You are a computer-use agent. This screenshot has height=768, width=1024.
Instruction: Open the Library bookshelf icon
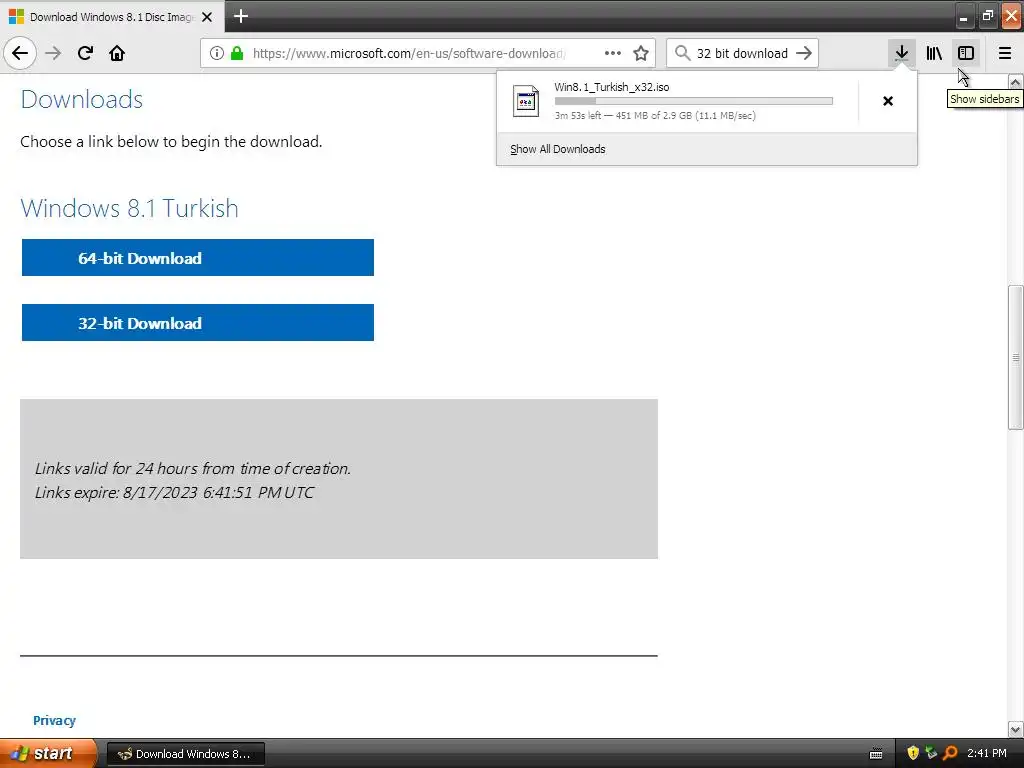[934, 53]
